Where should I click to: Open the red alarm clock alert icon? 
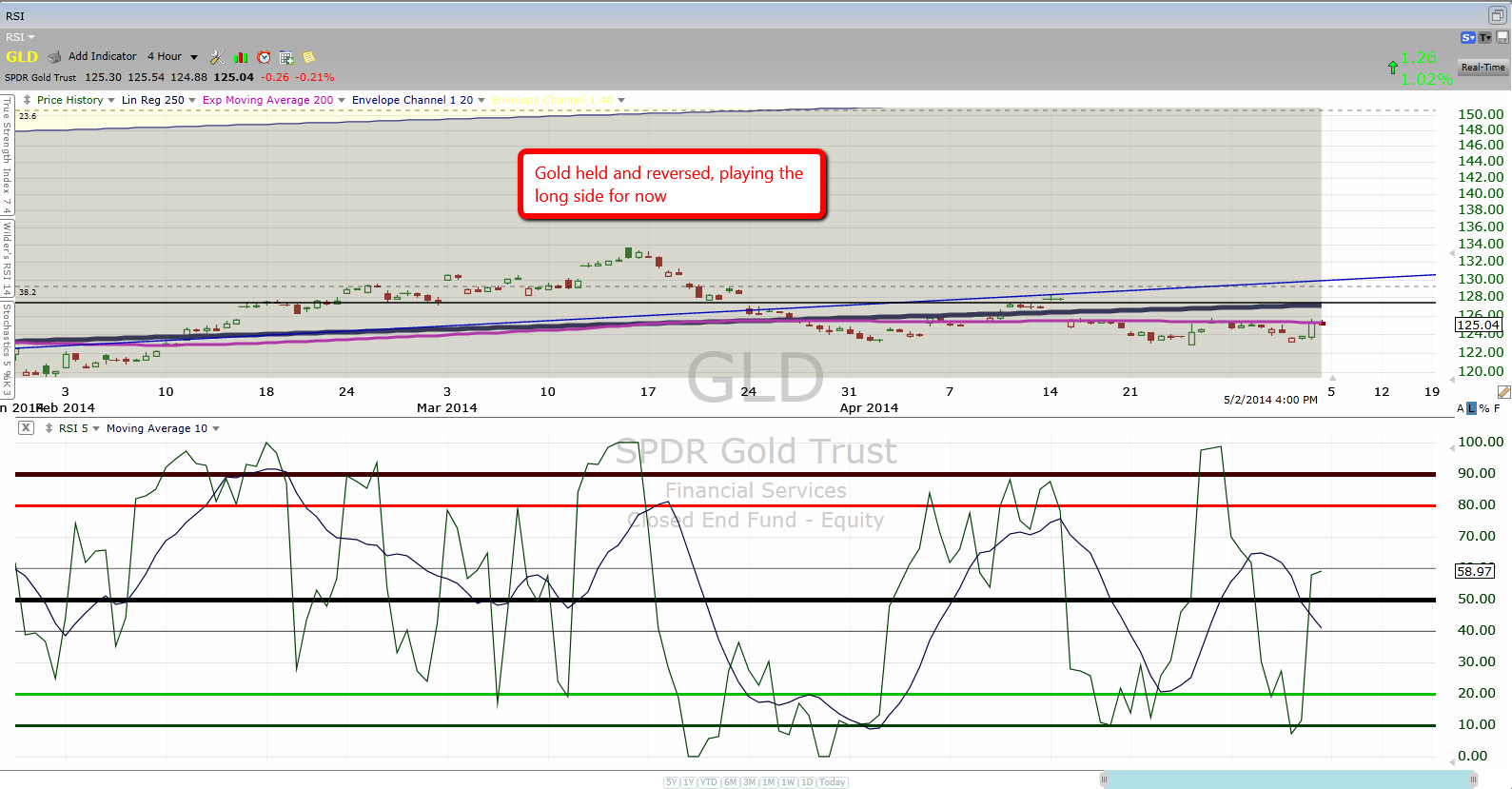(x=264, y=57)
